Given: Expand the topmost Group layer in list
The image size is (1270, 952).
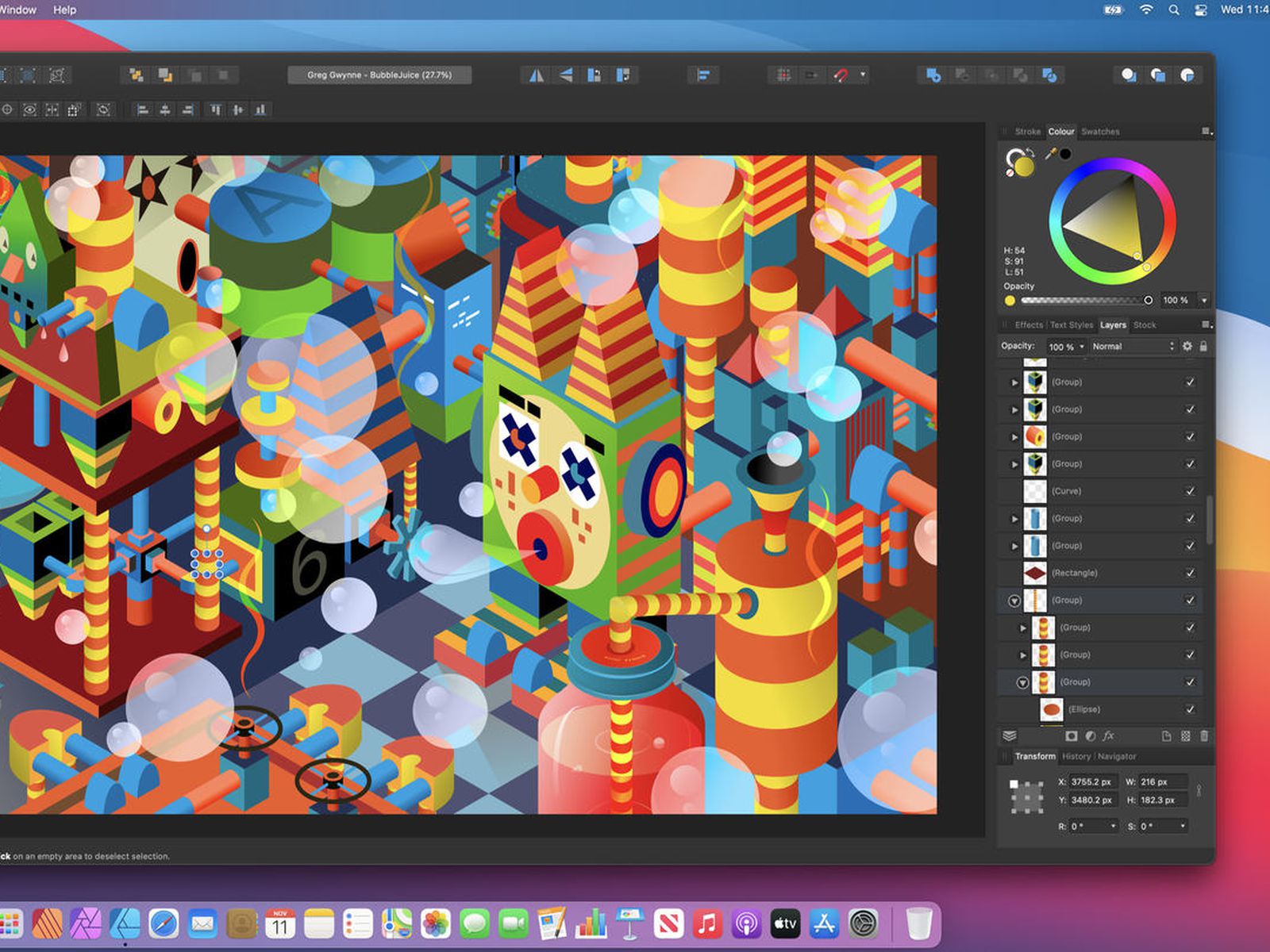Looking at the screenshot, I should coord(1014,382).
